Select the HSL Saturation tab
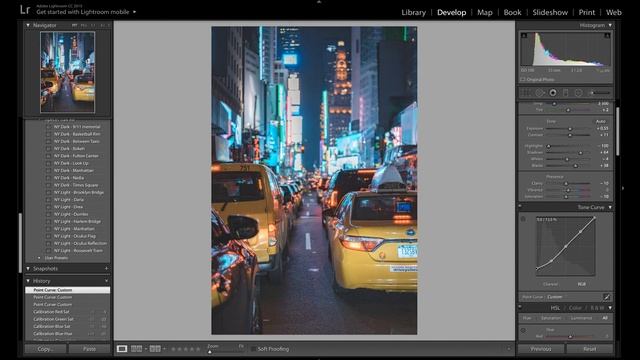Viewport: 640px width, 360px height. click(x=551, y=318)
